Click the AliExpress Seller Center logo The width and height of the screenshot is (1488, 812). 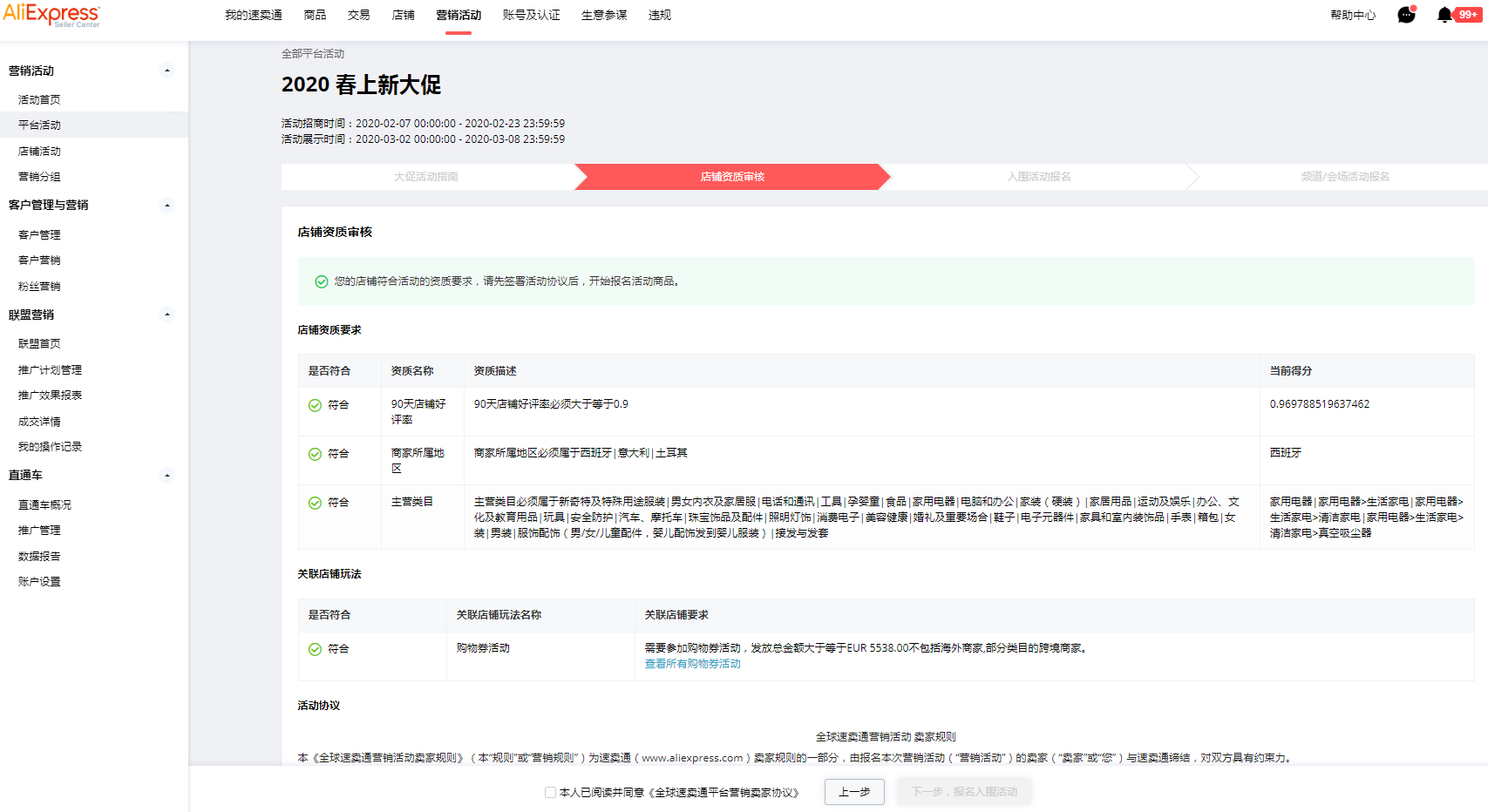[51, 16]
